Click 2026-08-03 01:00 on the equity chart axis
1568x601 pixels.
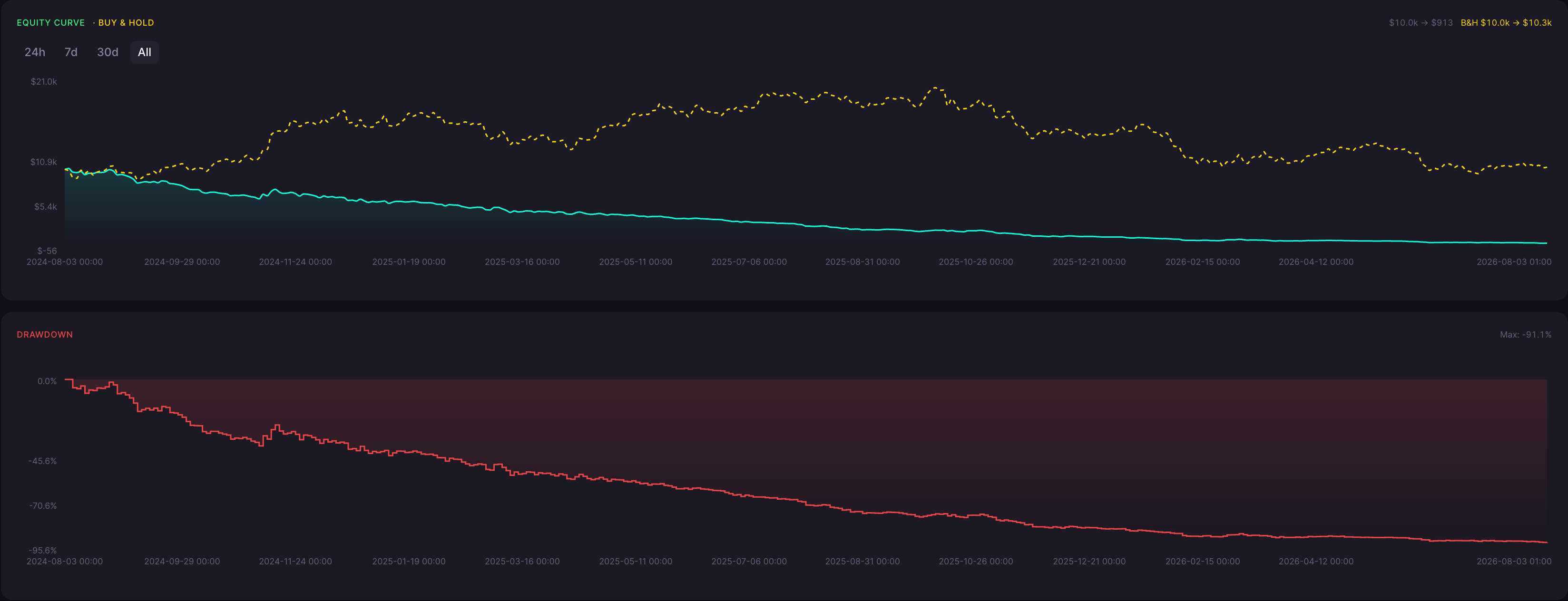tap(1514, 262)
